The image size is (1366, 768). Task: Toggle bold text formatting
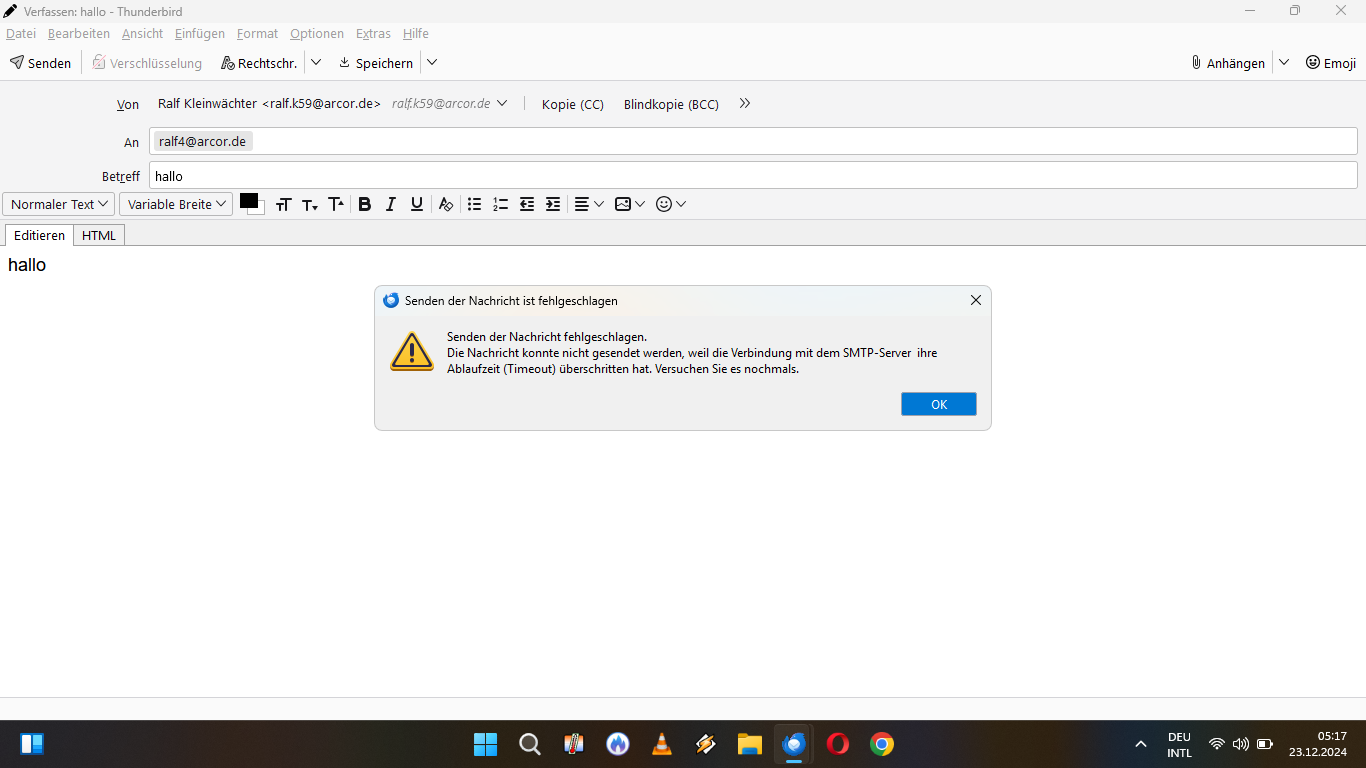[x=365, y=204]
